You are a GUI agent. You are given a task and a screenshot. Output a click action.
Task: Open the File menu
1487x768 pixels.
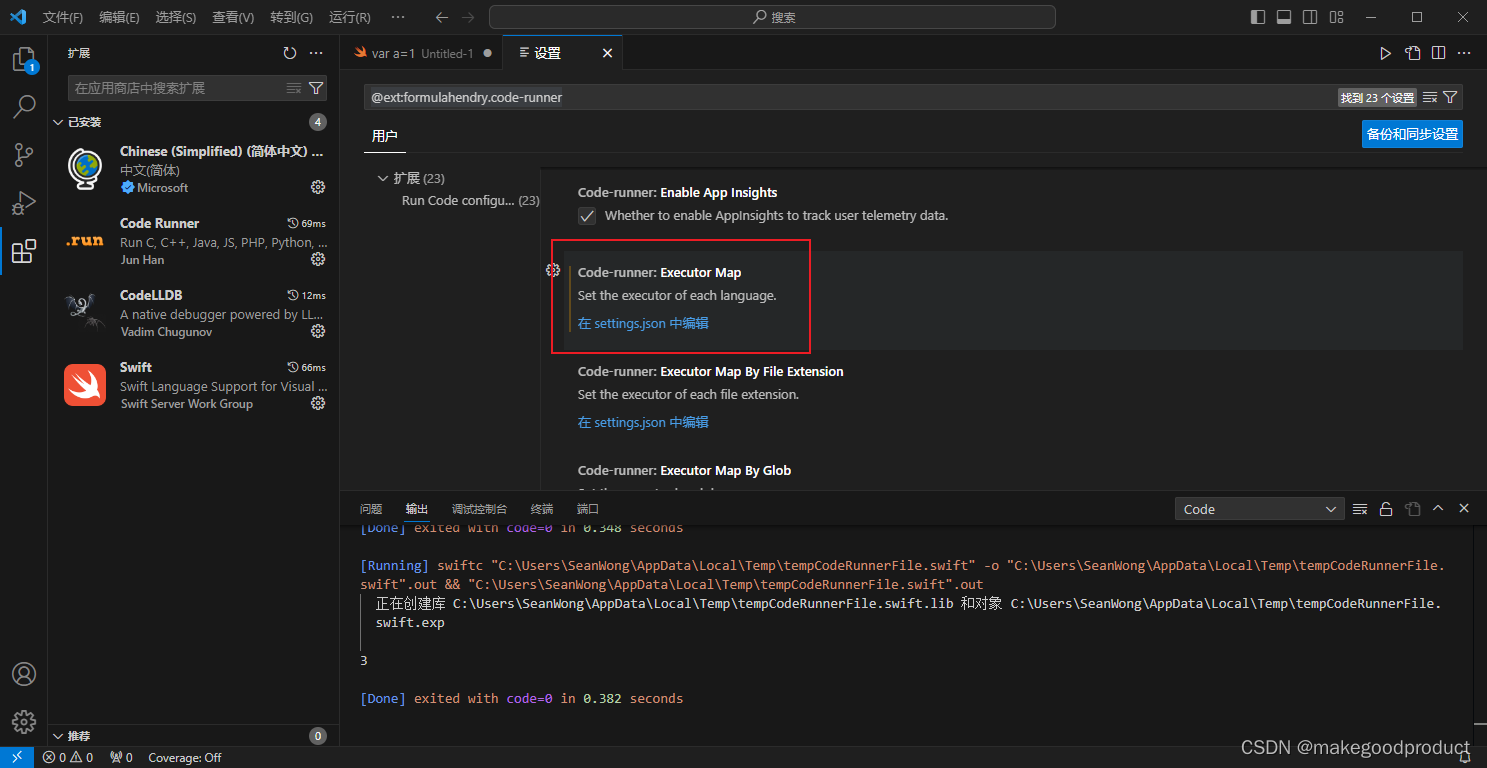[63, 17]
